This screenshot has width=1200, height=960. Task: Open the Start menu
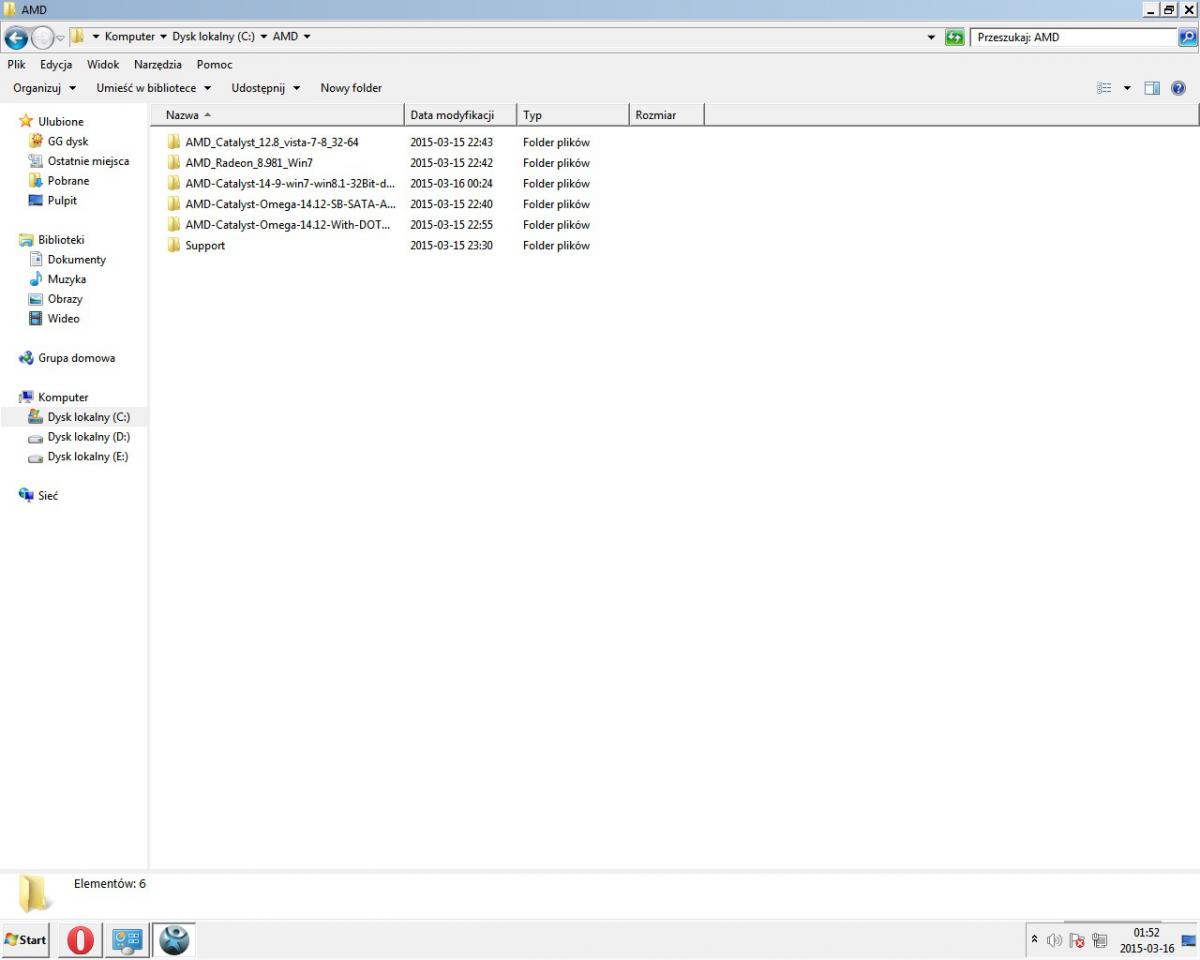26,939
